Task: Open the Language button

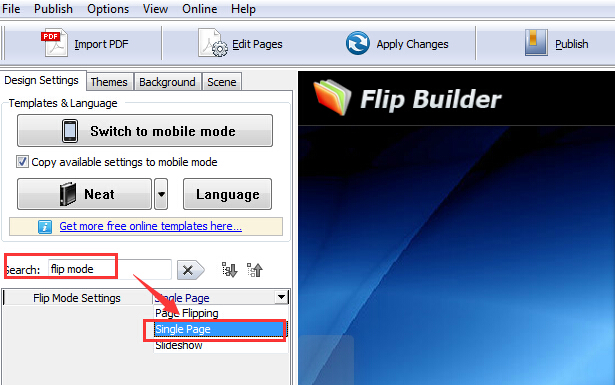Action: pos(227,194)
